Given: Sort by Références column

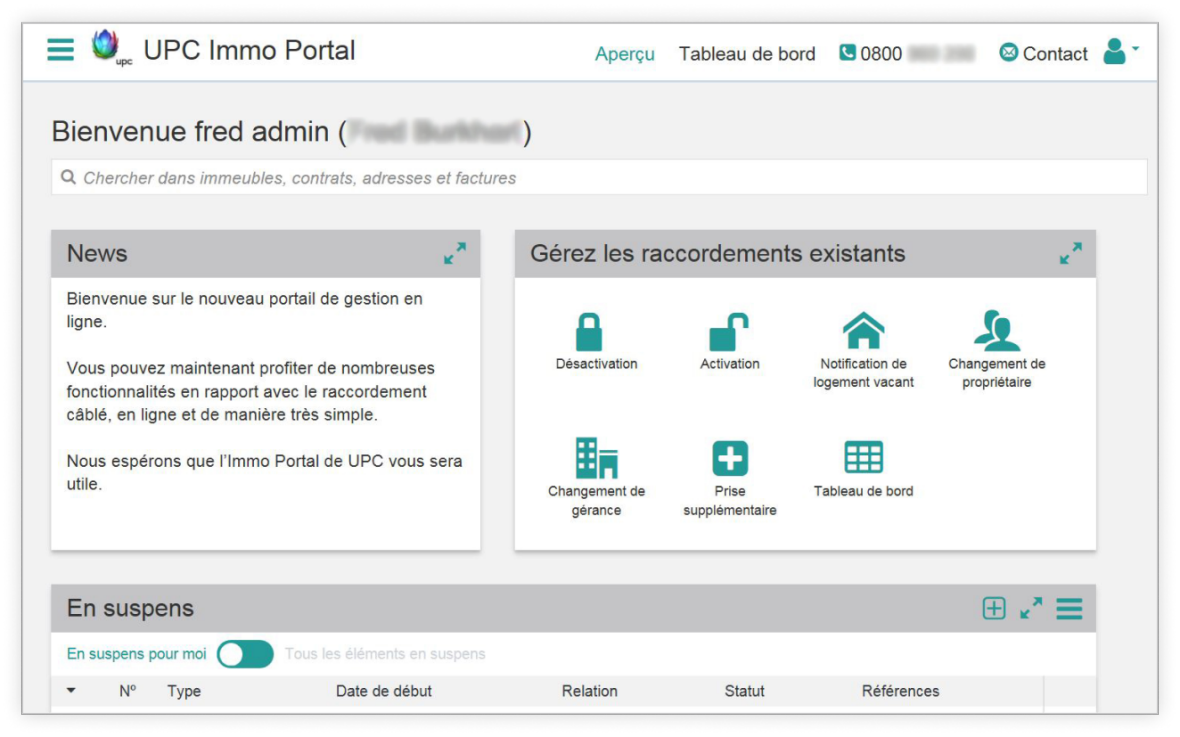Looking at the screenshot, I should [900, 691].
